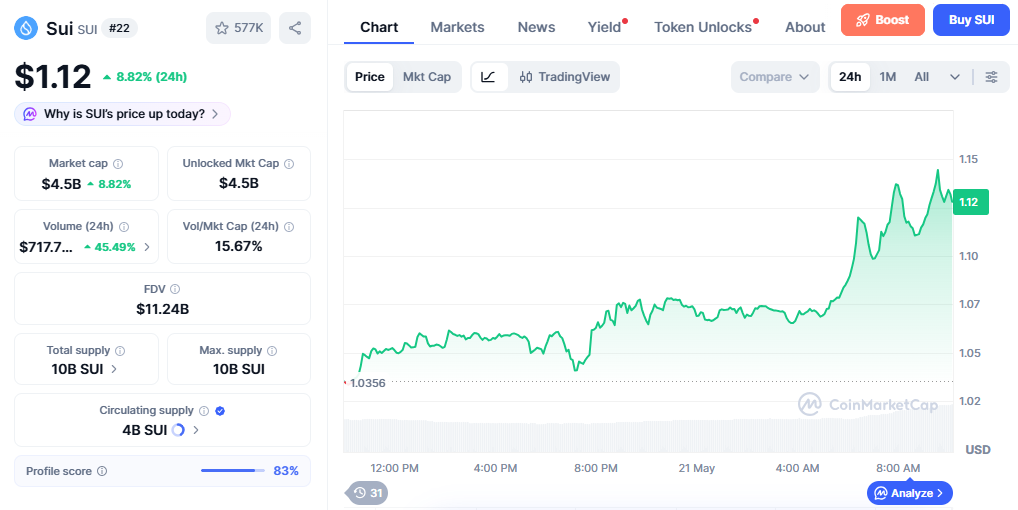Select the 1M time range
The image size is (1018, 510).
point(888,77)
